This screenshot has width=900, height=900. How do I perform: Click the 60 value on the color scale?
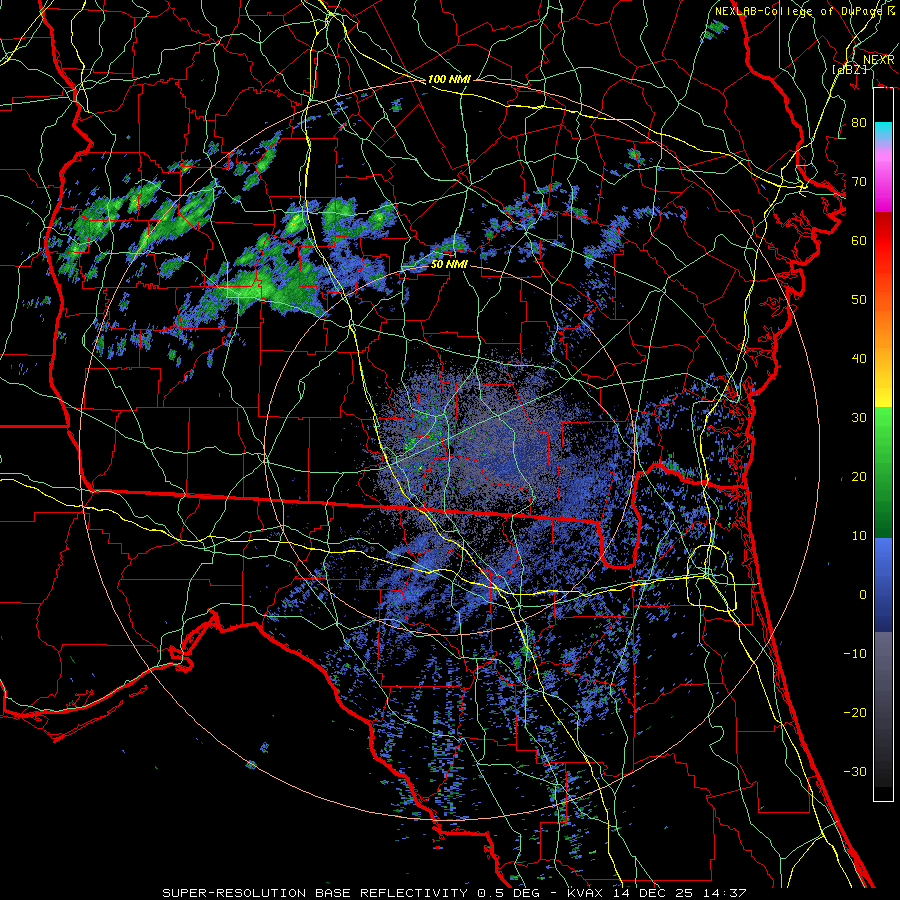(x=859, y=240)
